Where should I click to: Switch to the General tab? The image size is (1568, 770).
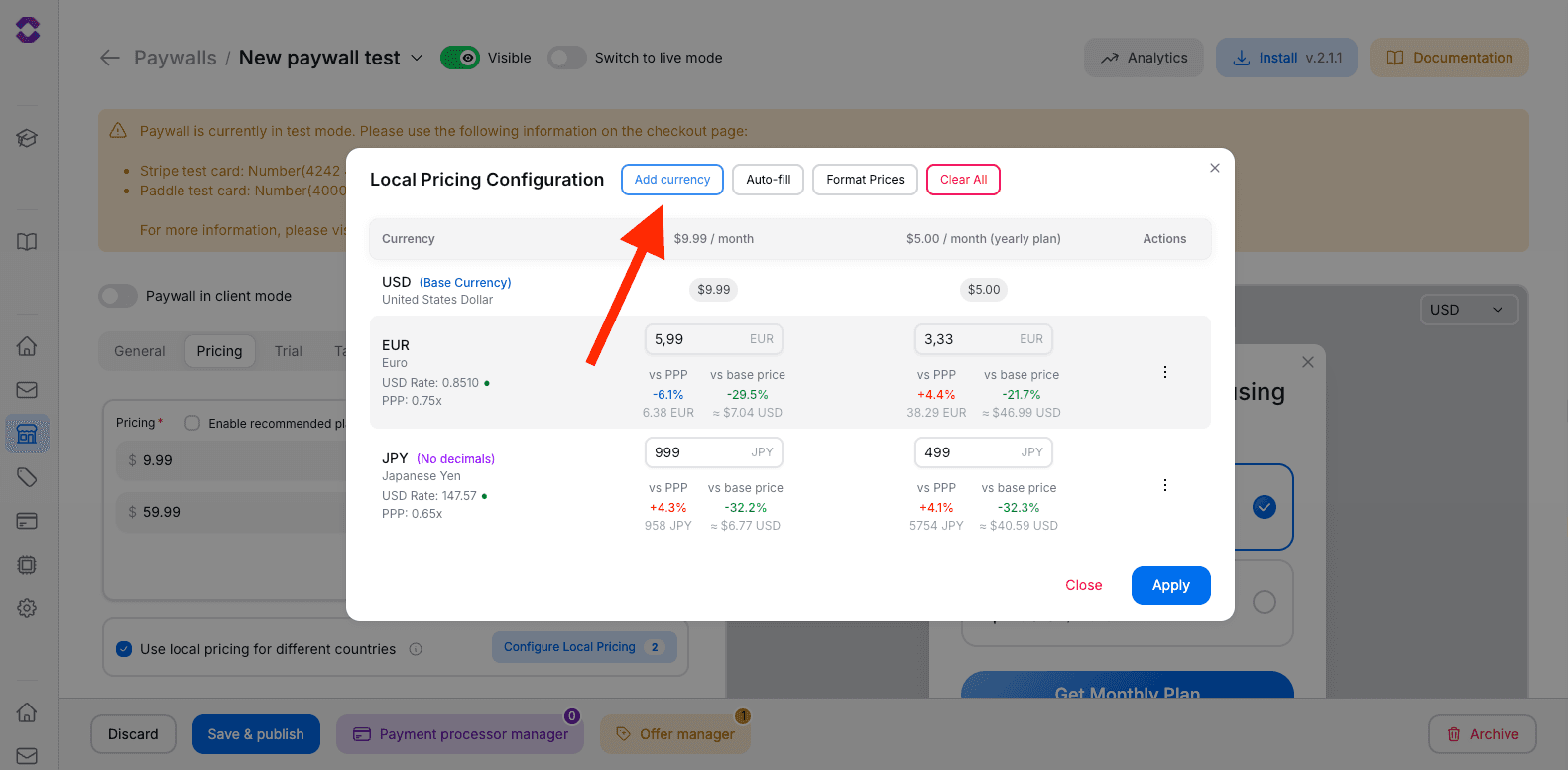click(x=140, y=351)
